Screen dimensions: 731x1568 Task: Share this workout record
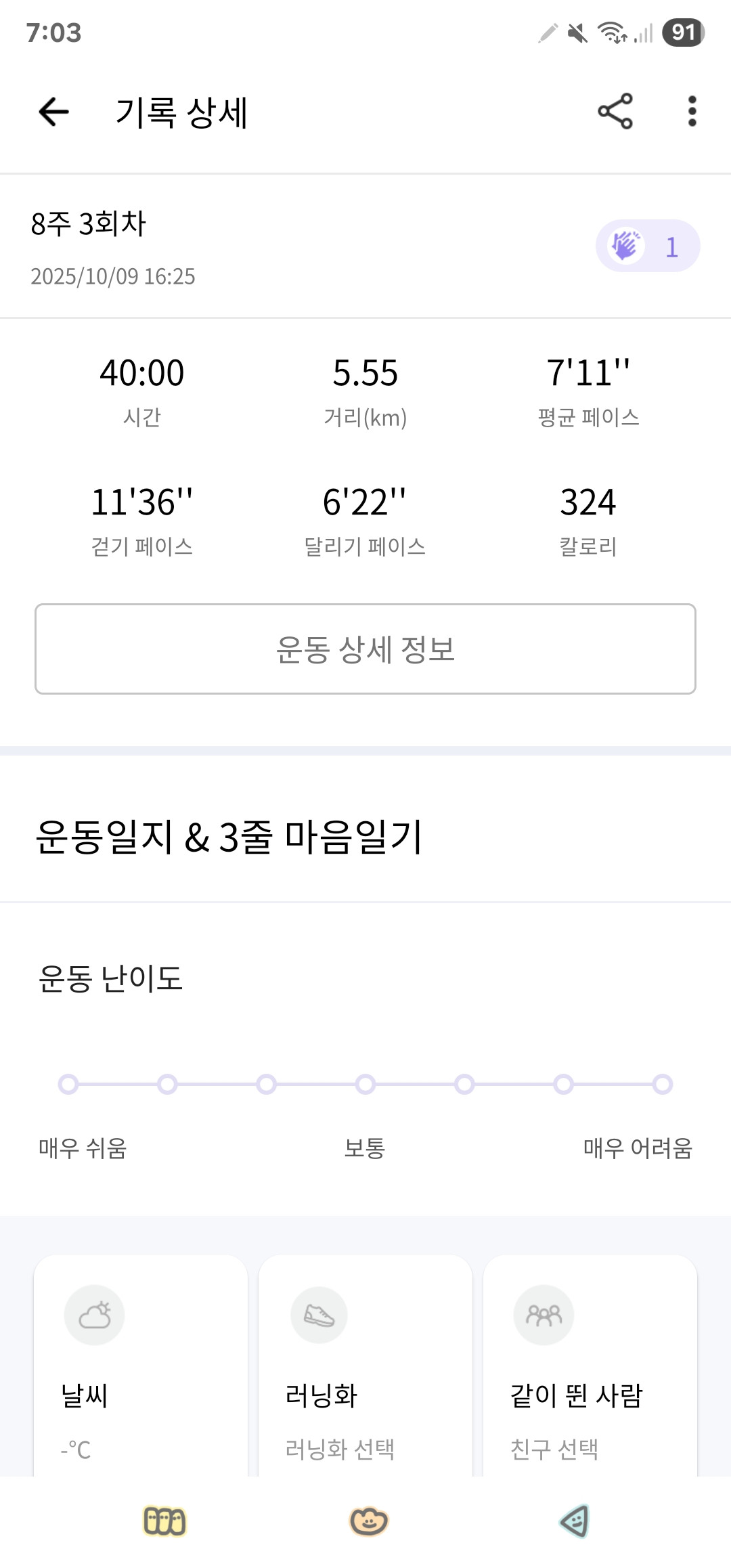[x=615, y=112]
